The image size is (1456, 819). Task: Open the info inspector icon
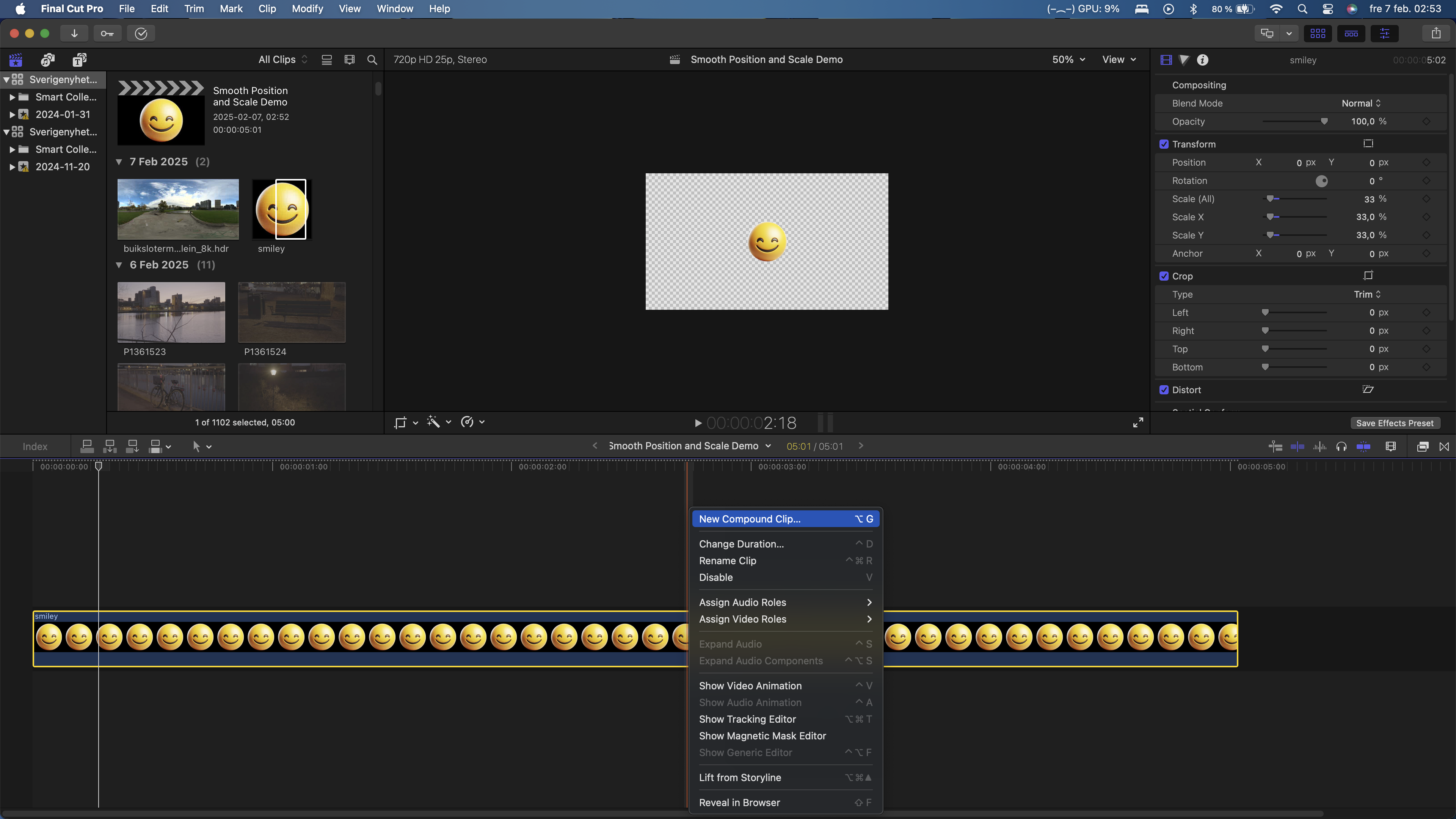coord(1202,60)
